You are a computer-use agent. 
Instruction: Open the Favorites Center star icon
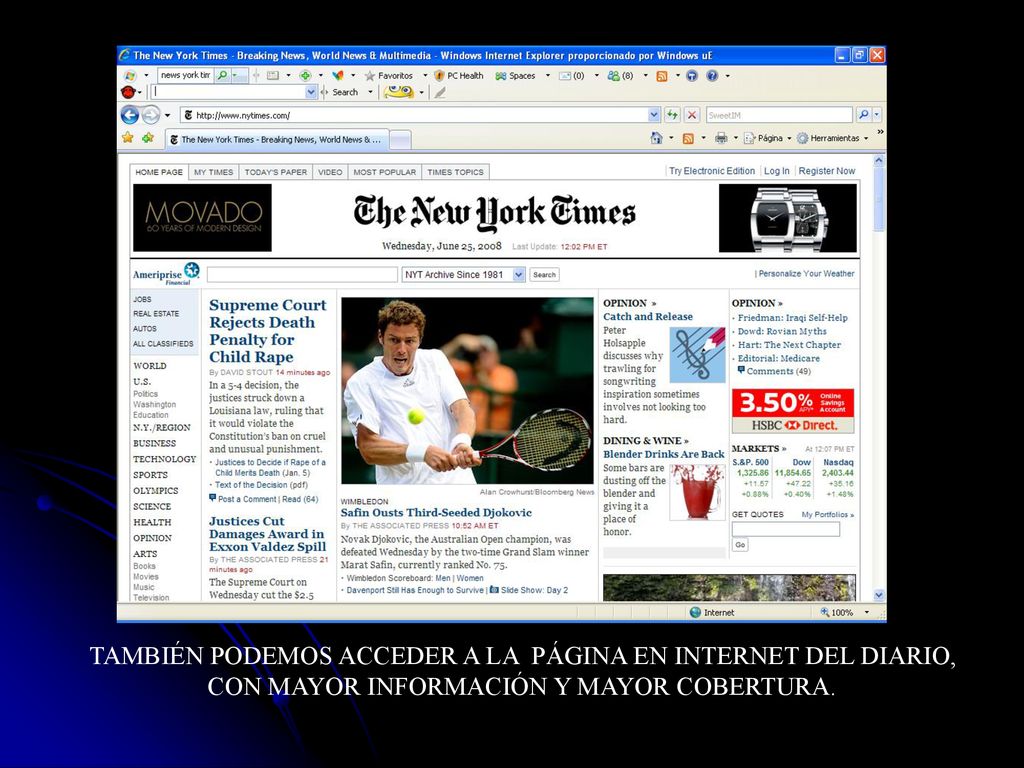pos(128,138)
